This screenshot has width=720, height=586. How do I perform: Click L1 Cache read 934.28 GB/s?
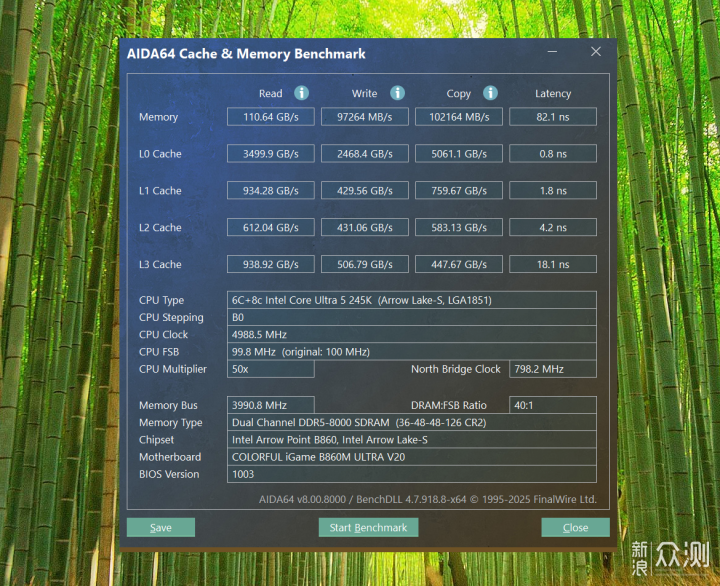click(271, 190)
